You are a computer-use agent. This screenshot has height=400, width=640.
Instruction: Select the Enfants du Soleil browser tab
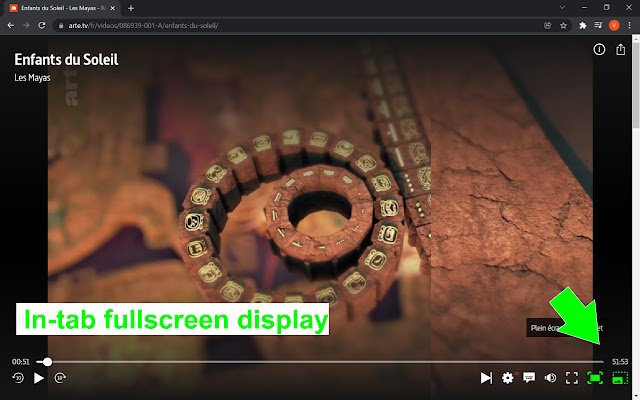click(63, 8)
